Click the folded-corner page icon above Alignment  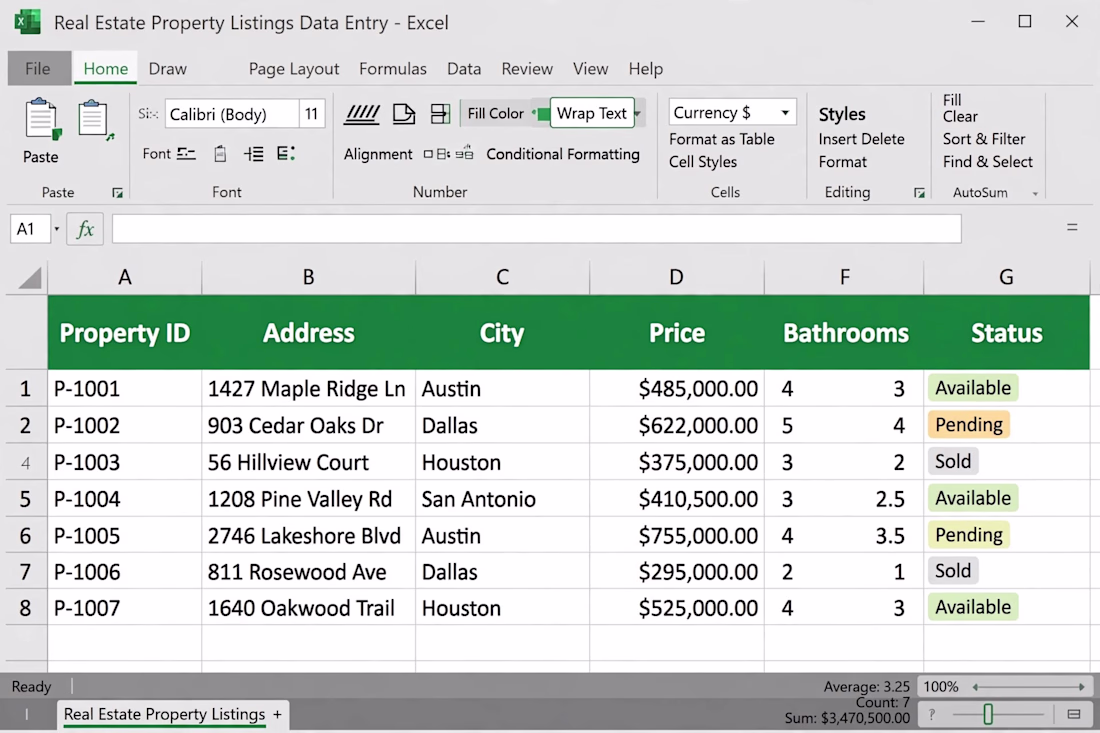point(403,114)
